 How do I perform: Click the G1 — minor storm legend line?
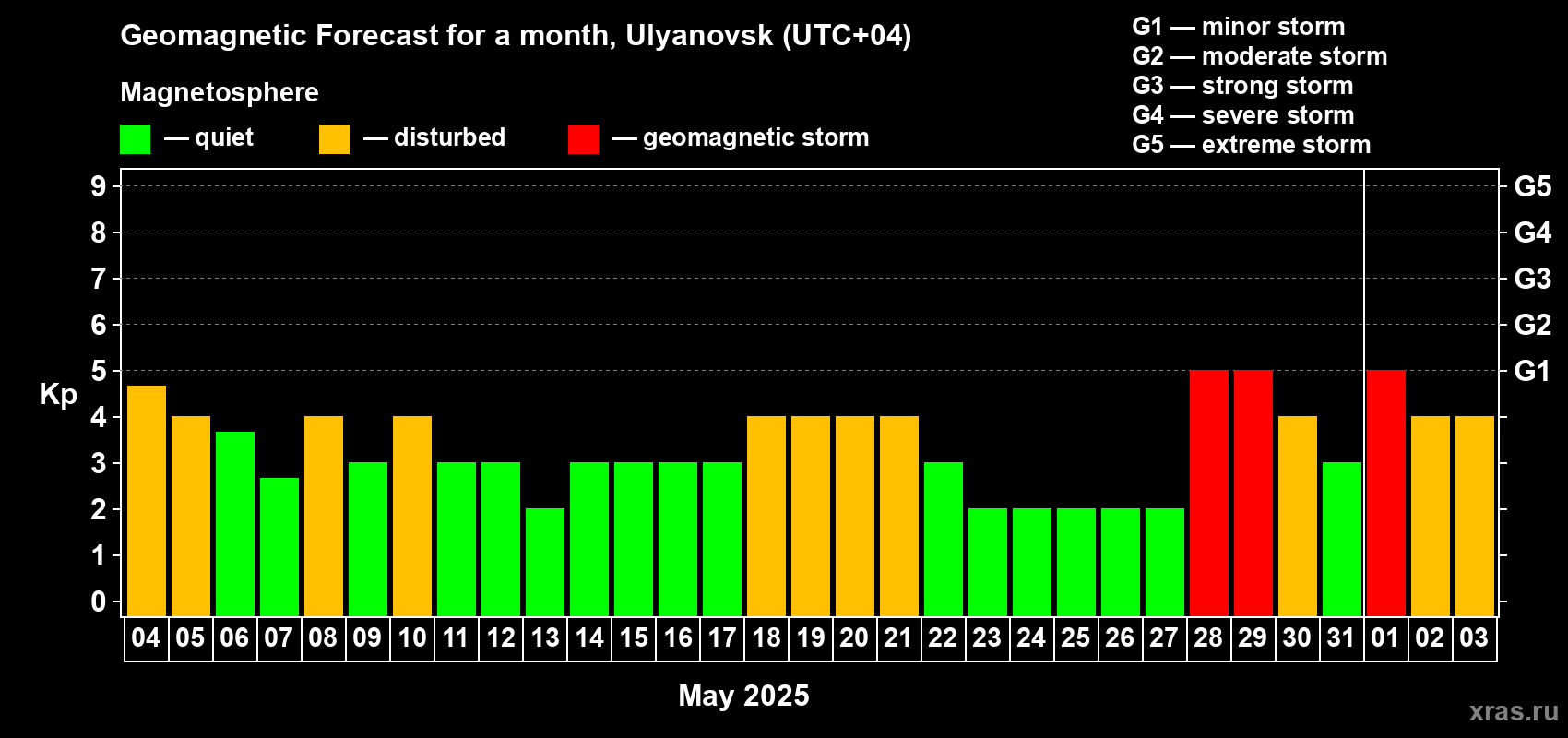click(x=1239, y=27)
